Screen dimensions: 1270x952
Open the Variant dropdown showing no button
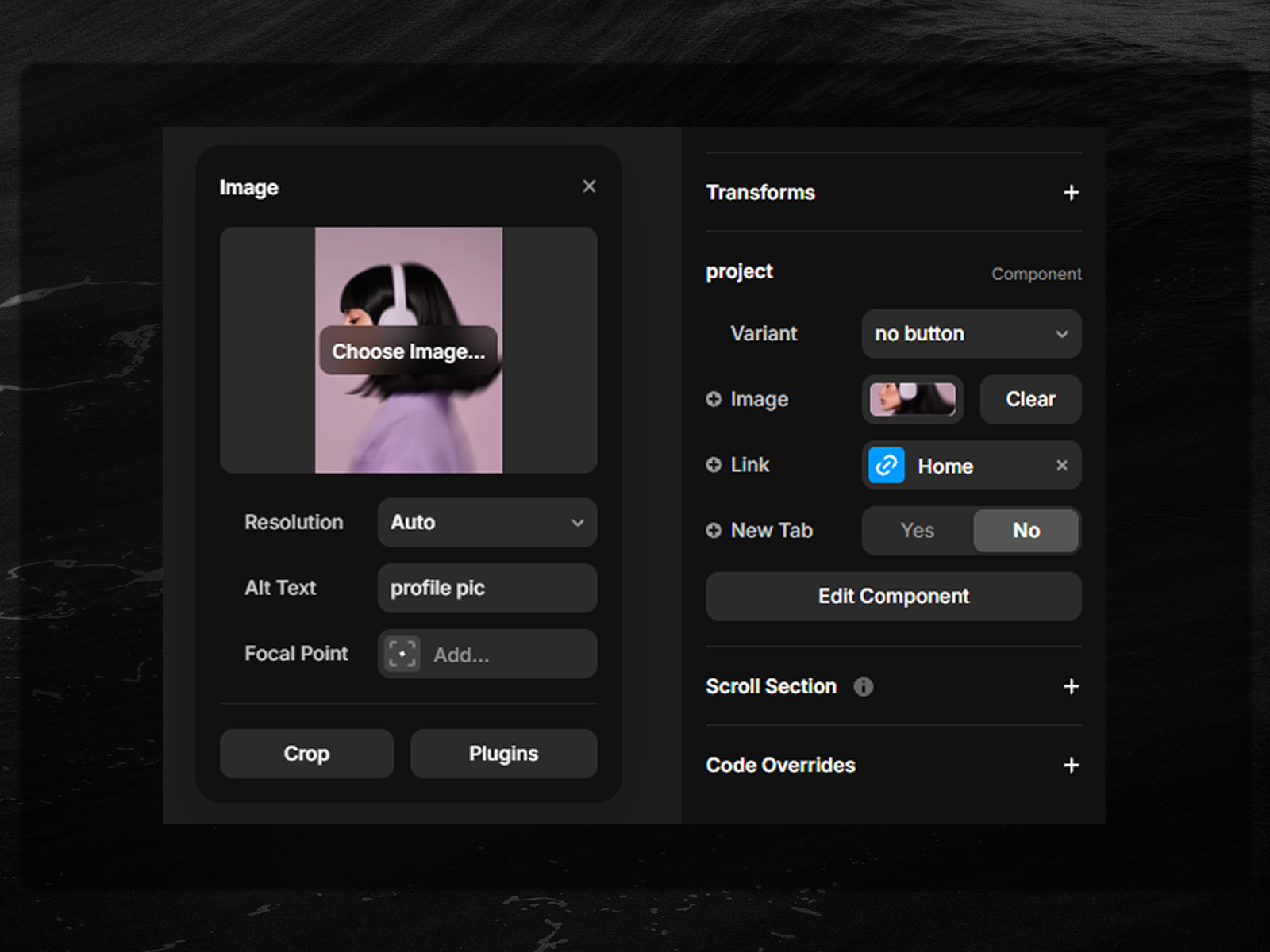[971, 334]
